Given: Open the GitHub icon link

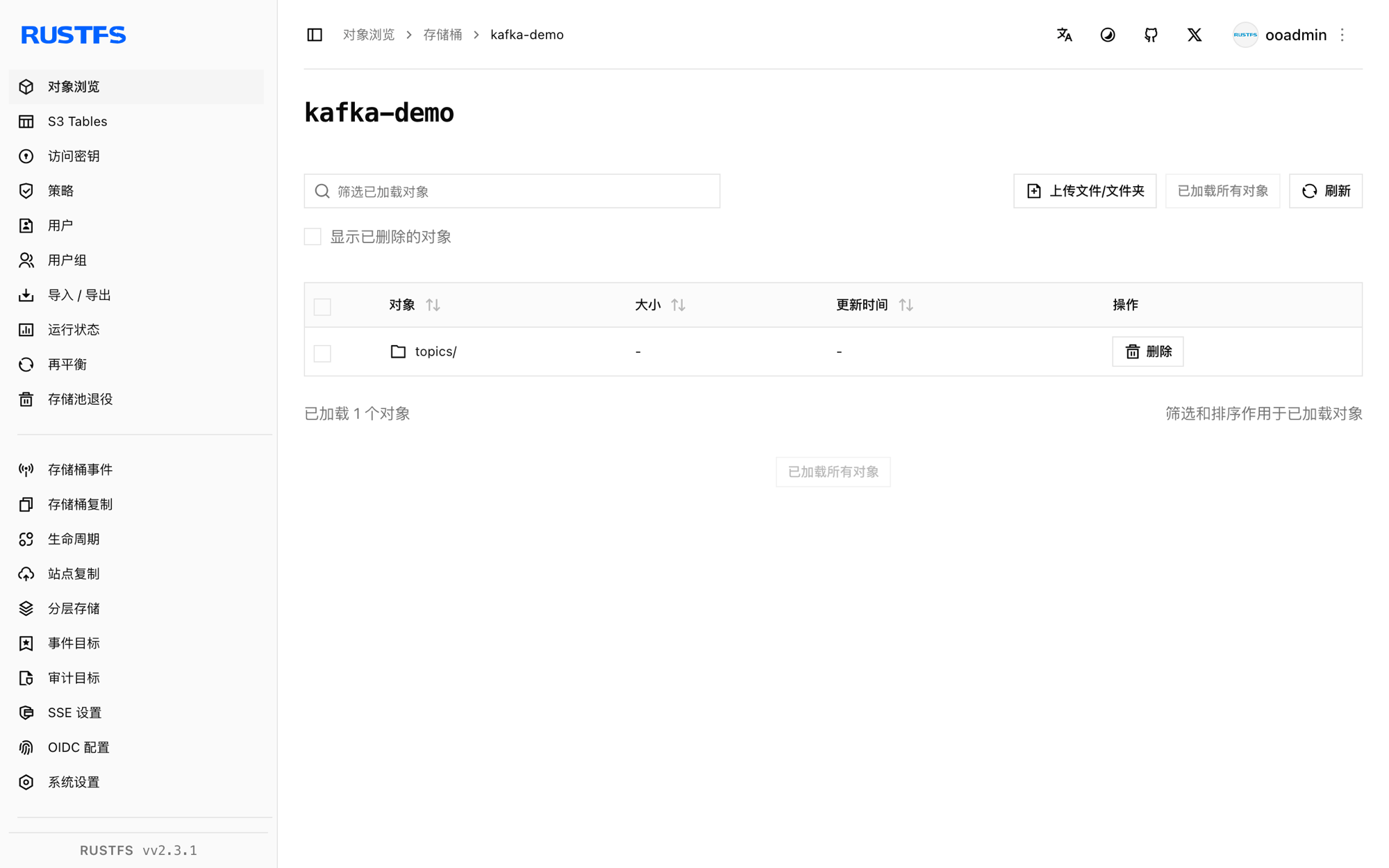Looking at the screenshot, I should pos(1151,35).
